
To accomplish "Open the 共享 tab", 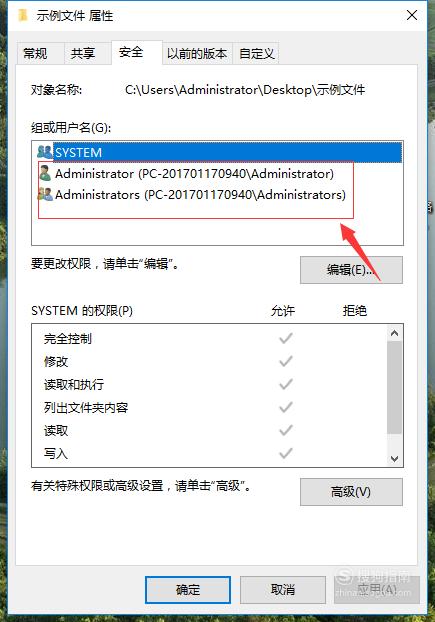I will point(83,53).
